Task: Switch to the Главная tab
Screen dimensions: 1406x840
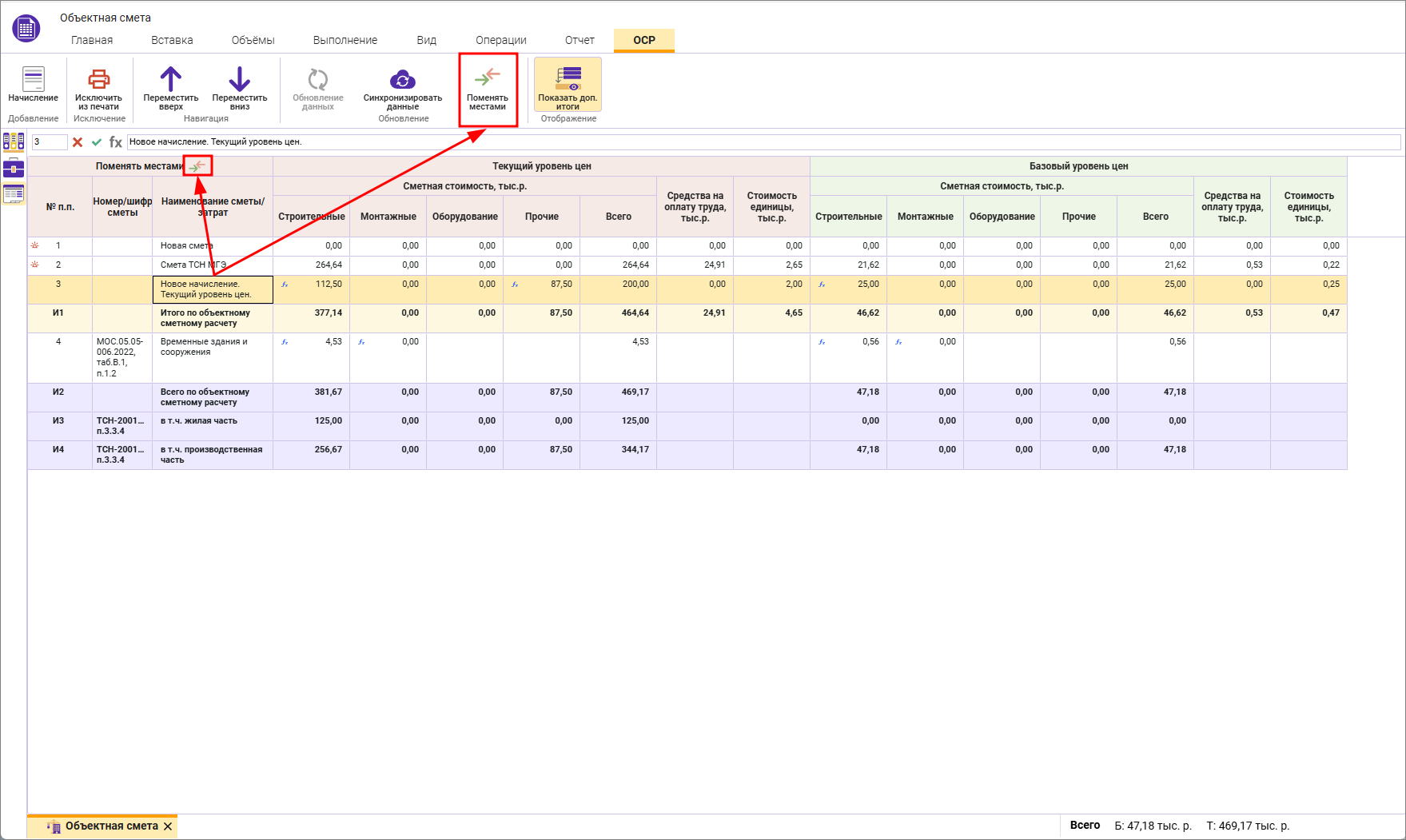Action: coord(92,40)
